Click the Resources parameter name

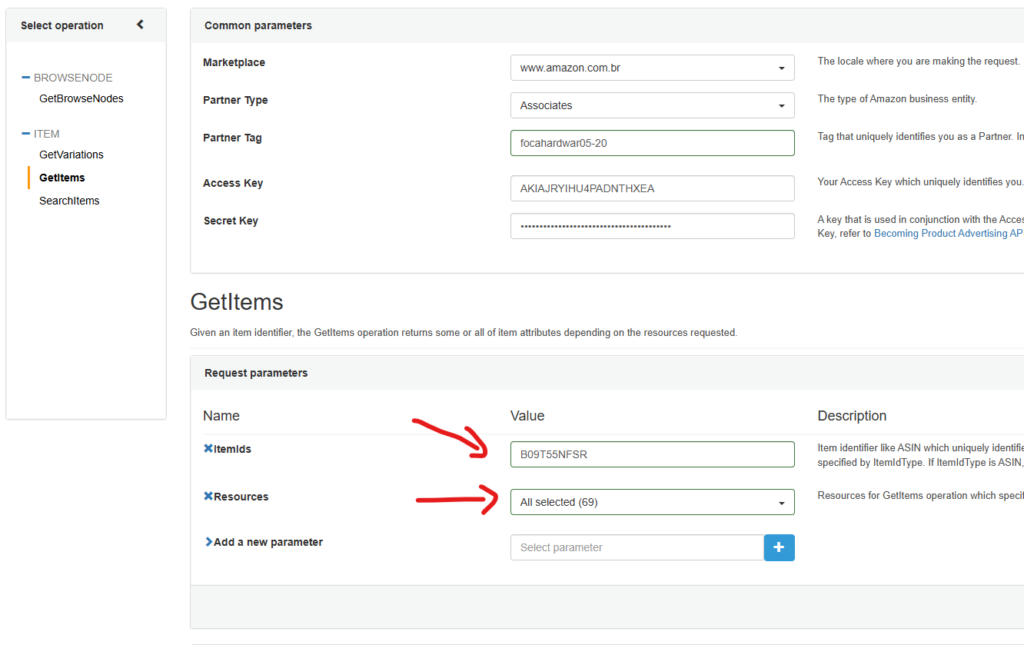point(241,497)
